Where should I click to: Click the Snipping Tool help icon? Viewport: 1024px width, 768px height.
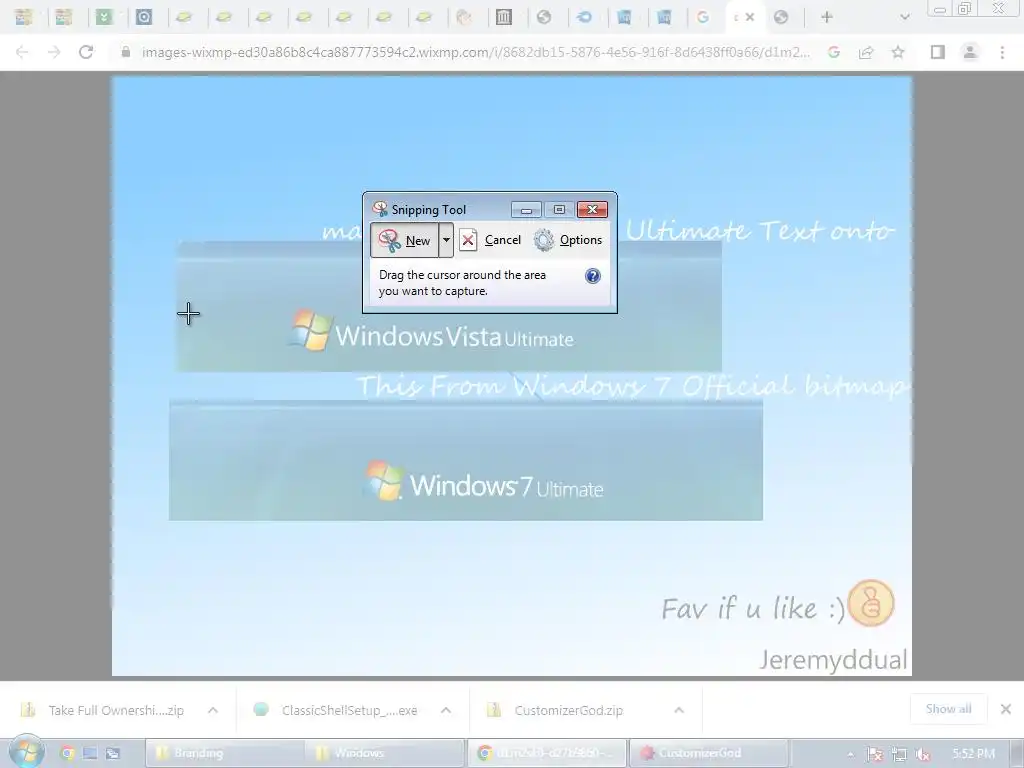pos(592,276)
